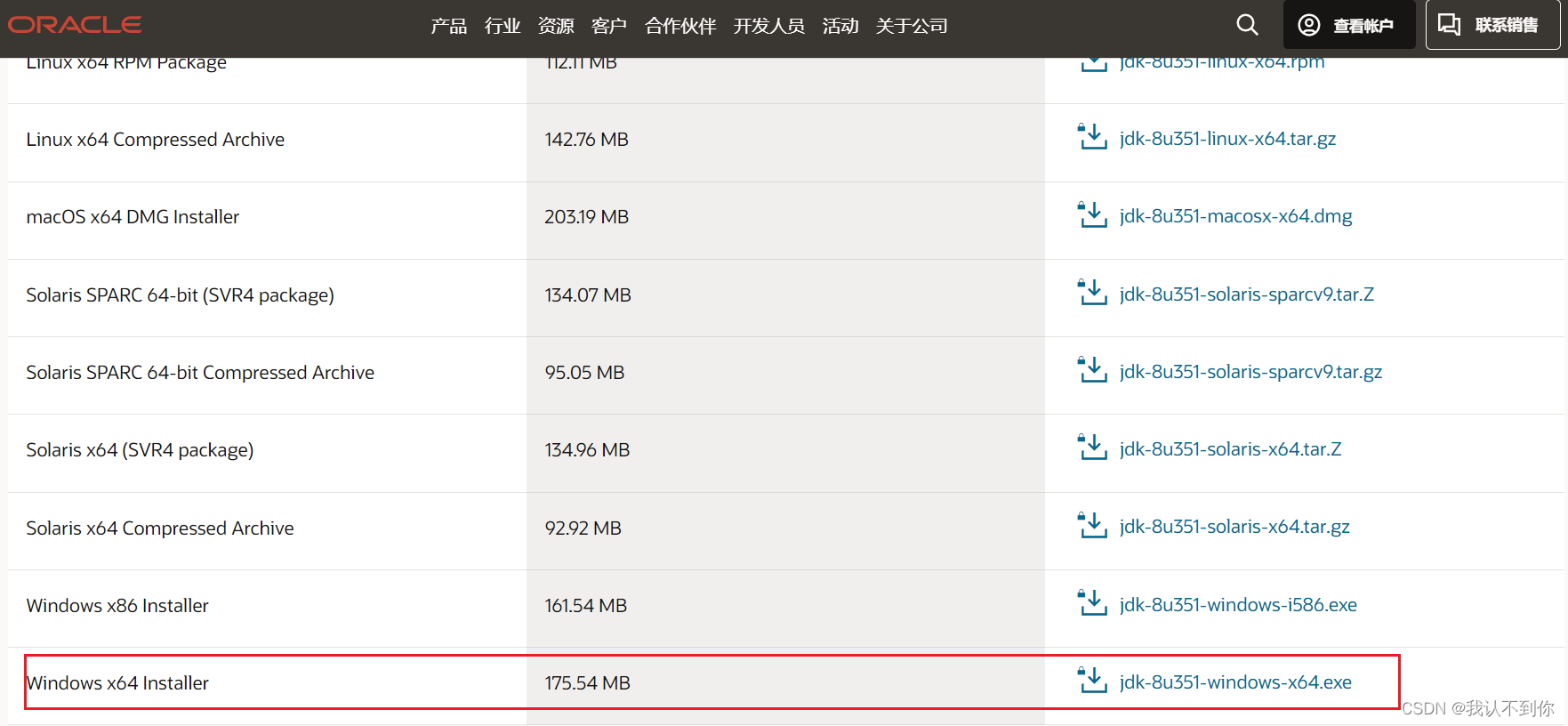Click the 查看帐户 button
Viewport: 1568px width, 726px height.
(1348, 25)
